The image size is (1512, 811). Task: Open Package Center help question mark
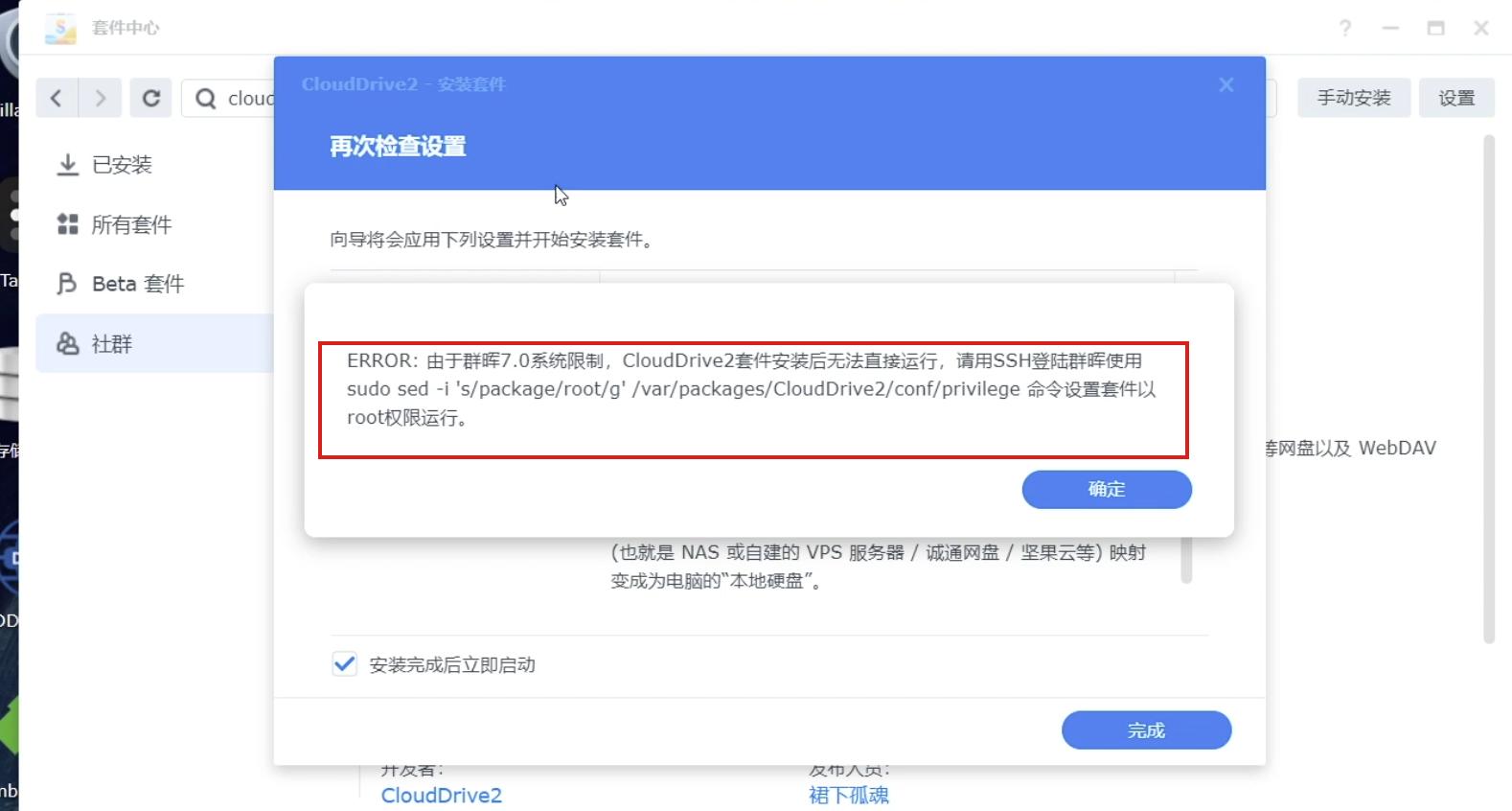[1345, 28]
